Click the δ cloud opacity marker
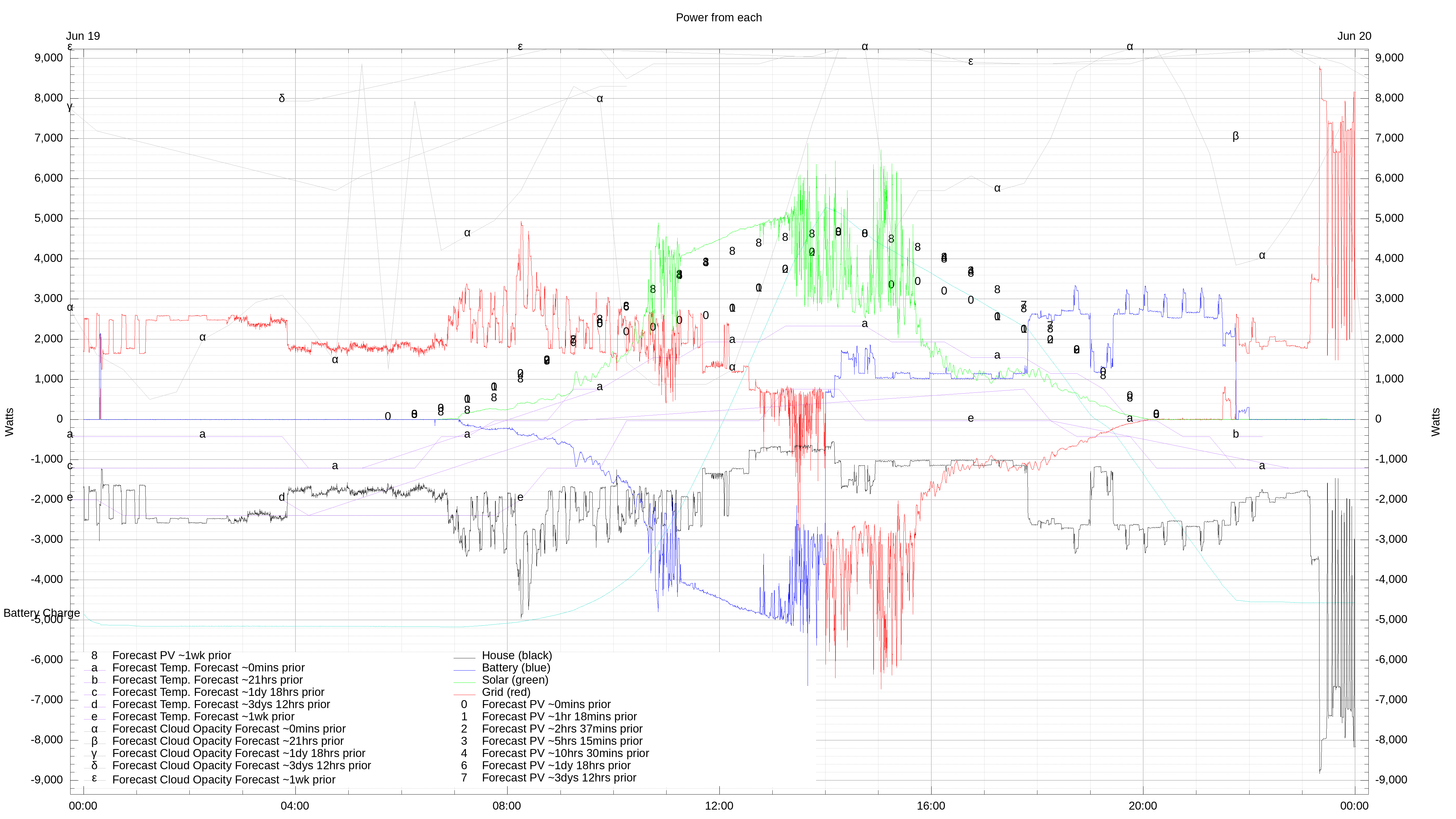This screenshot has width=1456, height=819. [x=282, y=98]
